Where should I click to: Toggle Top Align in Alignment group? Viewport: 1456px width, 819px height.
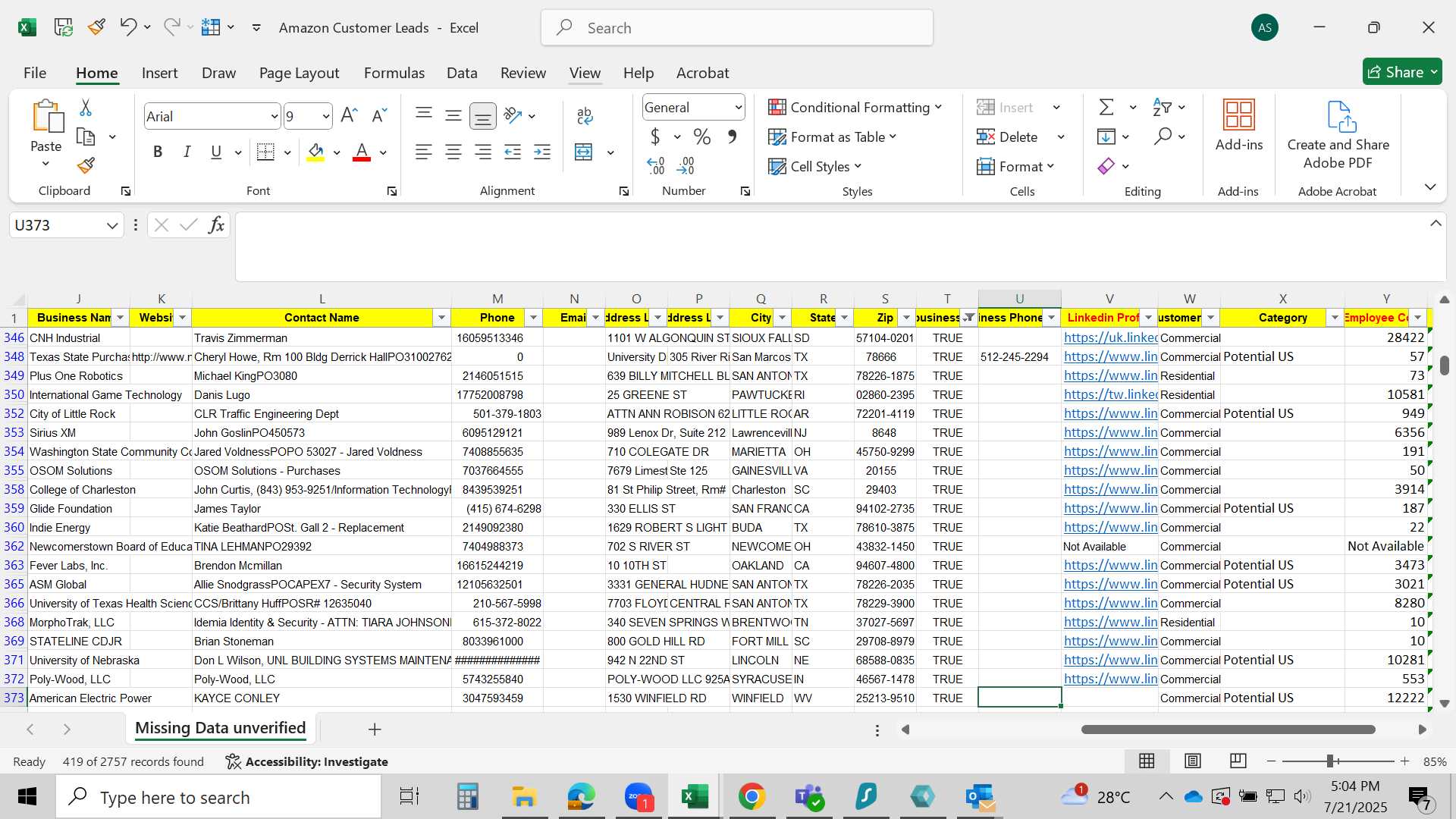(424, 115)
